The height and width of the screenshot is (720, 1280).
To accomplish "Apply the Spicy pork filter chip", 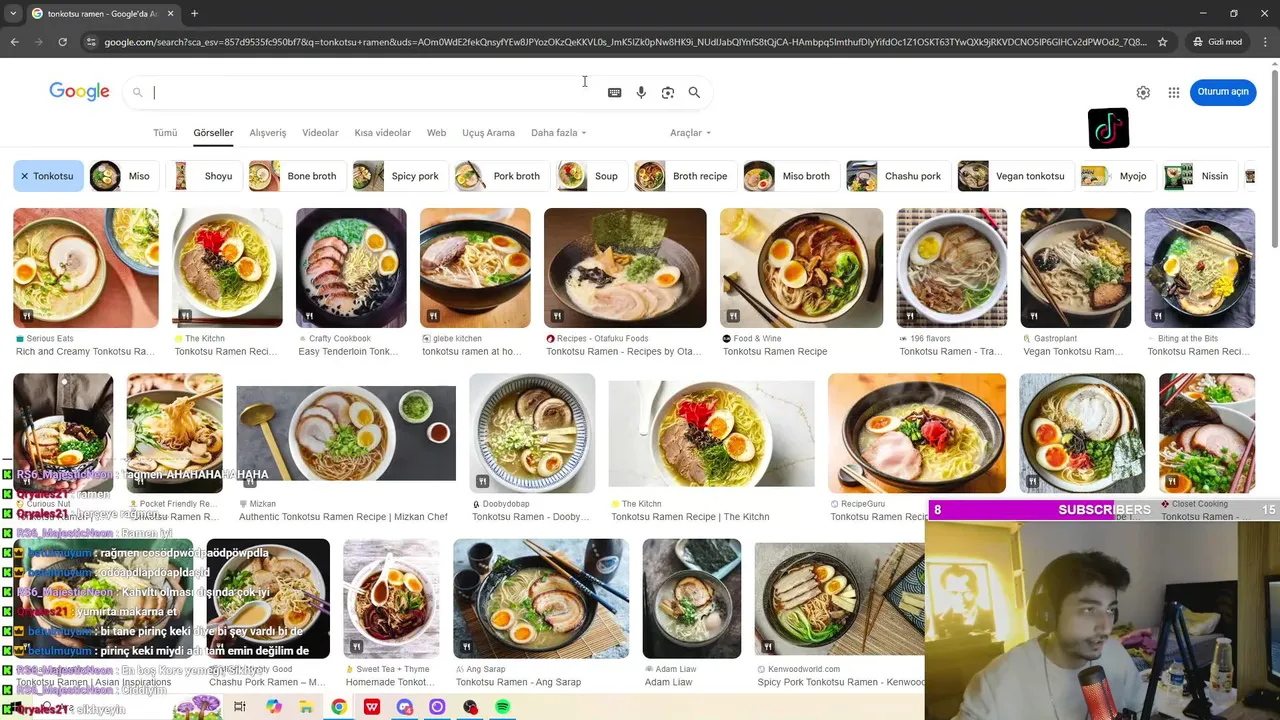I will point(400,176).
